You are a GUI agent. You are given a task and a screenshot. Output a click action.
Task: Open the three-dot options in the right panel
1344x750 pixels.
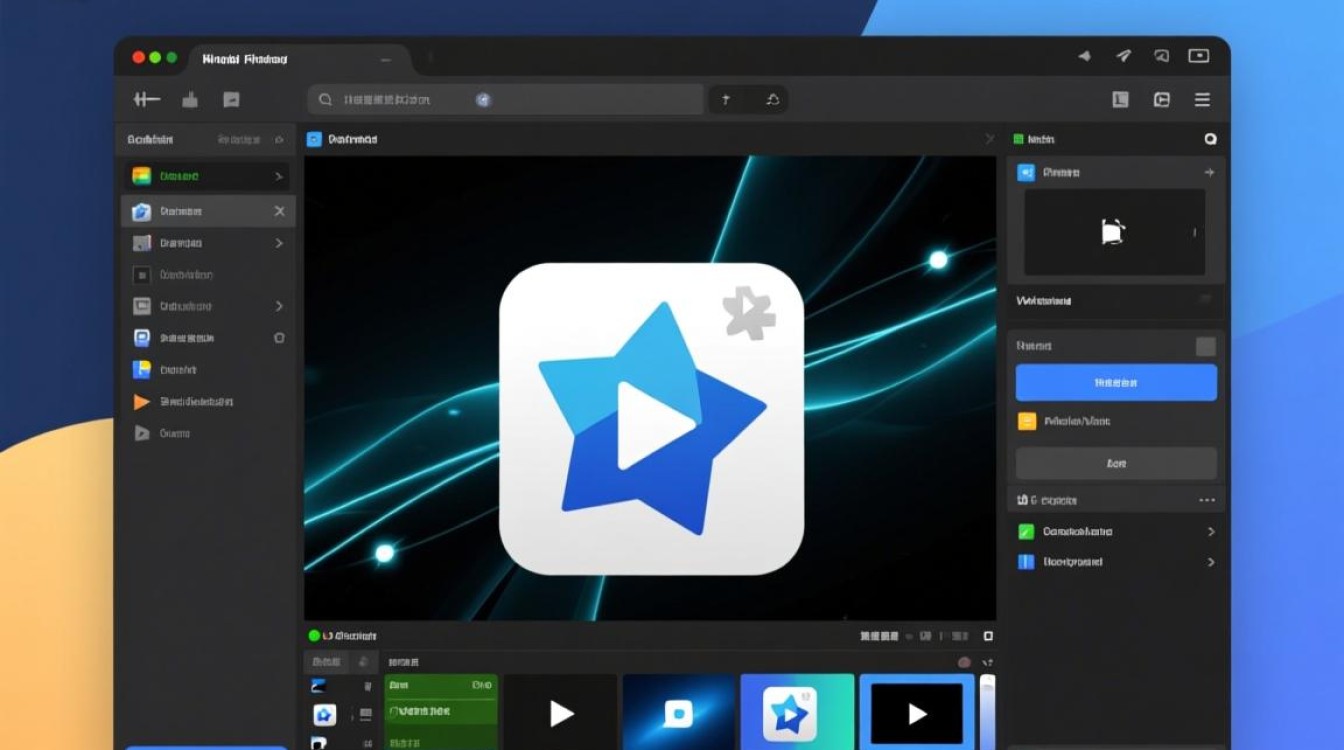coord(1206,500)
